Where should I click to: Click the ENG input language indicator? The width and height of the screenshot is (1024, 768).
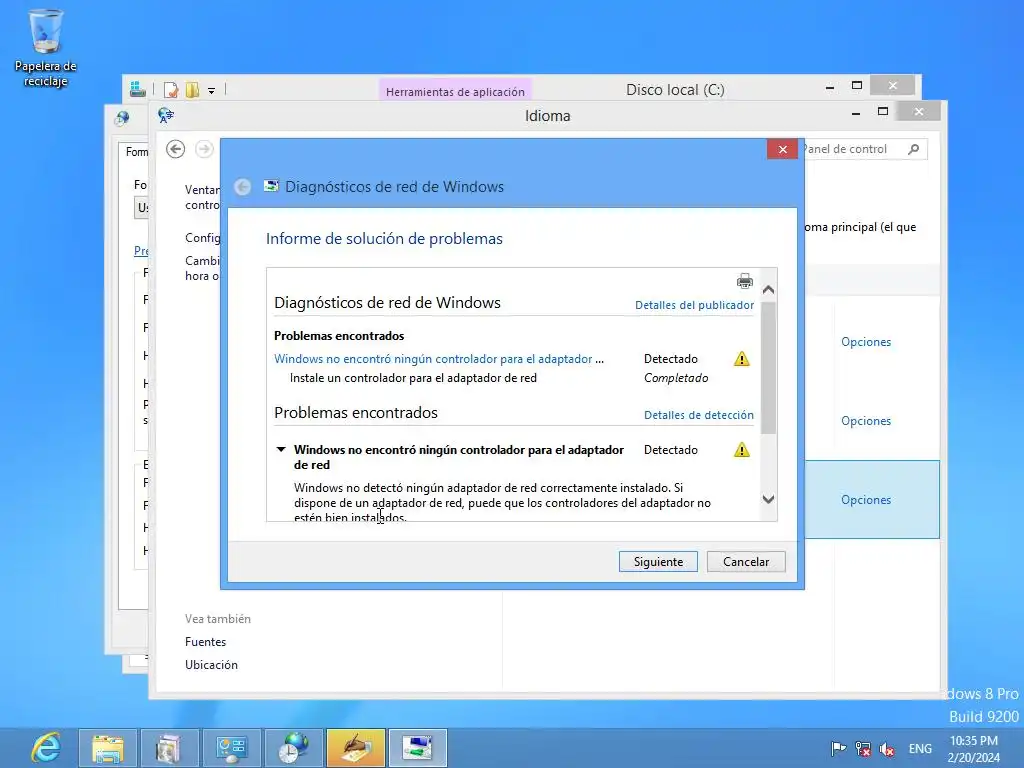[x=920, y=748]
